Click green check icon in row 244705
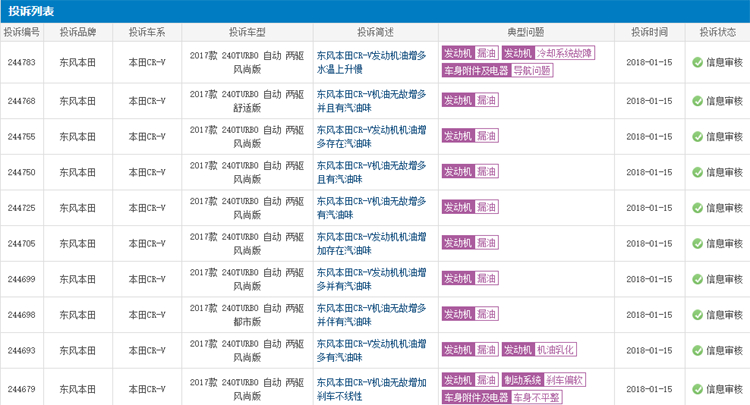 (x=697, y=243)
